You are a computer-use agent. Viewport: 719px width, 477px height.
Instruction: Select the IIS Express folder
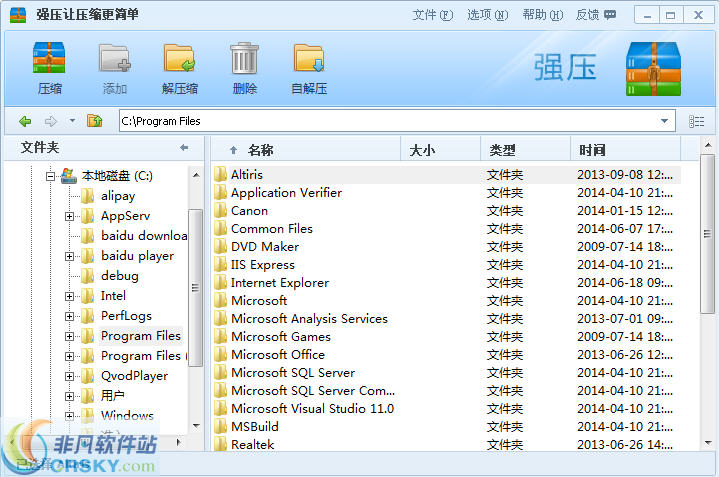[263, 265]
